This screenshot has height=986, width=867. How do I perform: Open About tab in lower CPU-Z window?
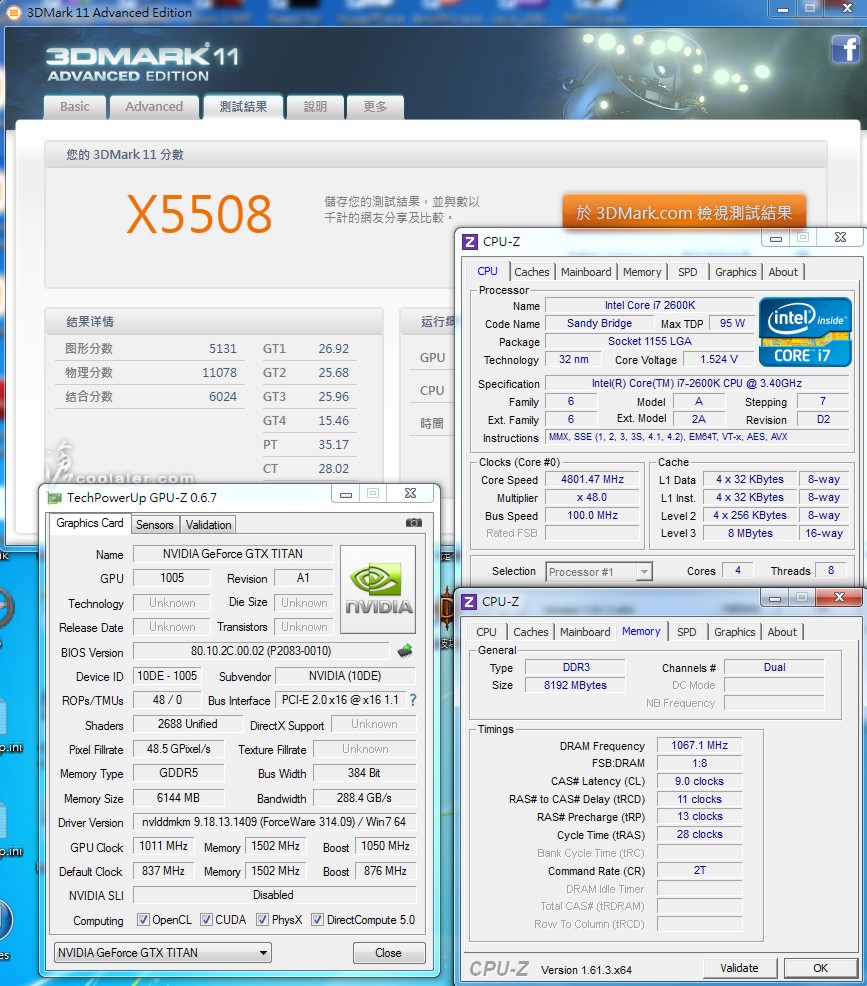(x=781, y=632)
